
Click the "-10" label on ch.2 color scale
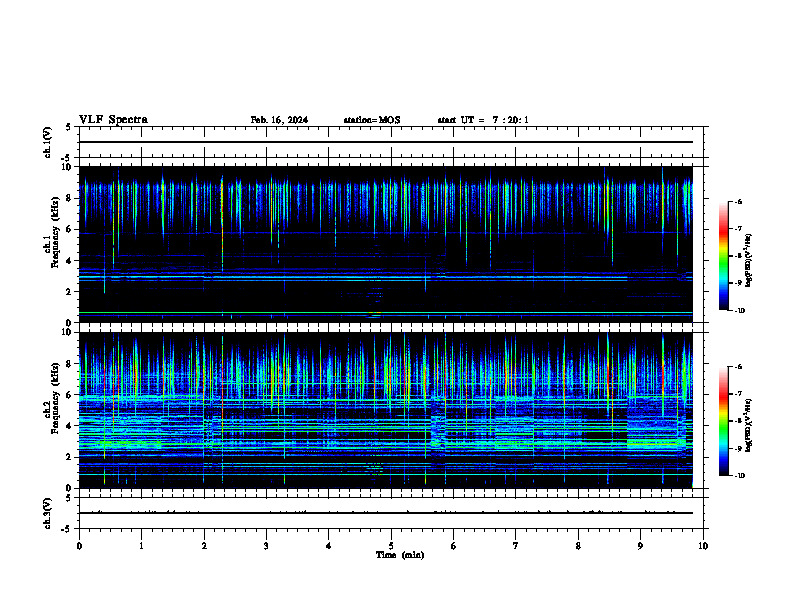pos(739,476)
